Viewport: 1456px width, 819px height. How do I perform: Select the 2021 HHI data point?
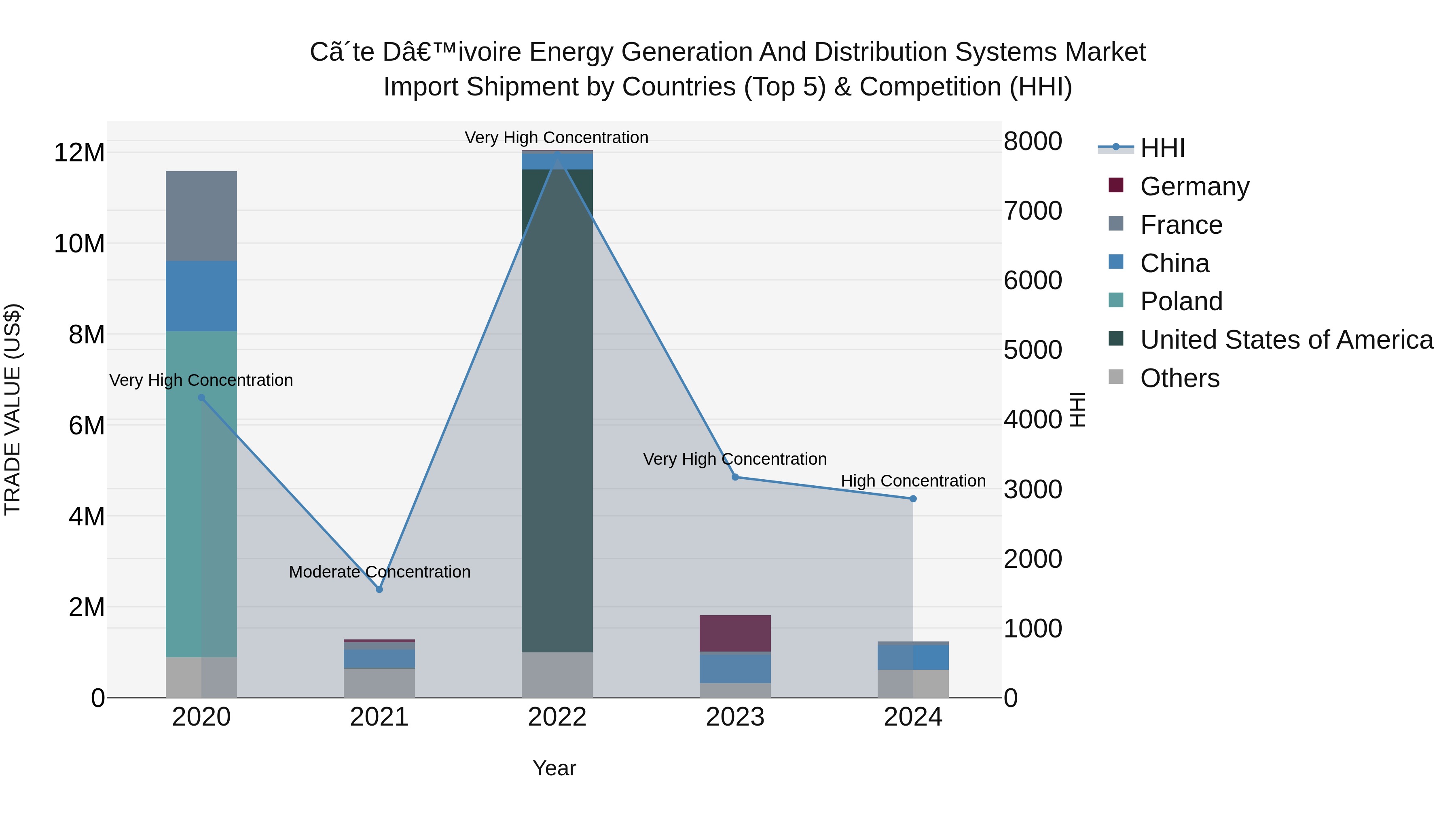[379, 589]
